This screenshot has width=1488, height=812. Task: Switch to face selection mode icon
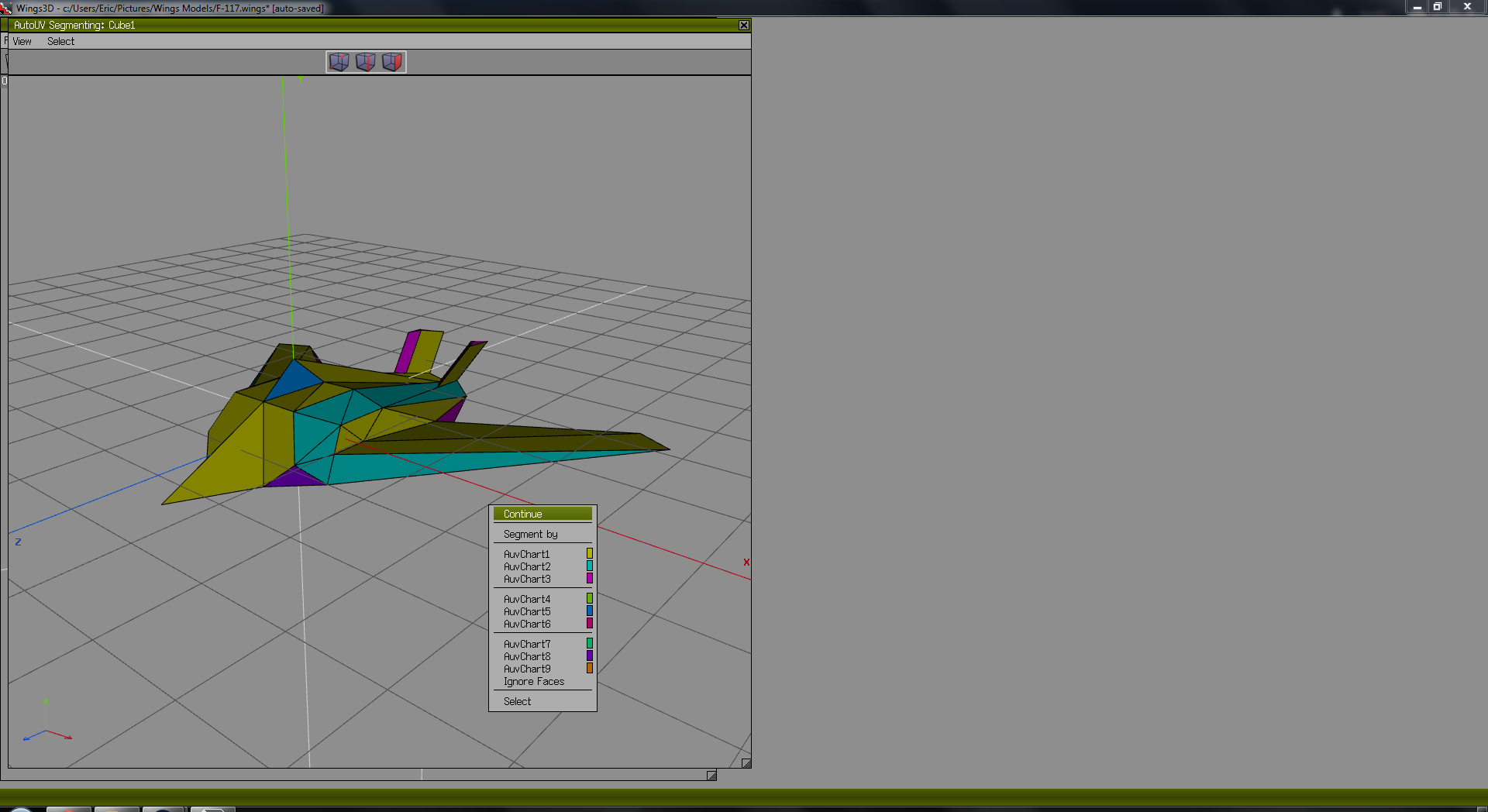pos(392,62)
